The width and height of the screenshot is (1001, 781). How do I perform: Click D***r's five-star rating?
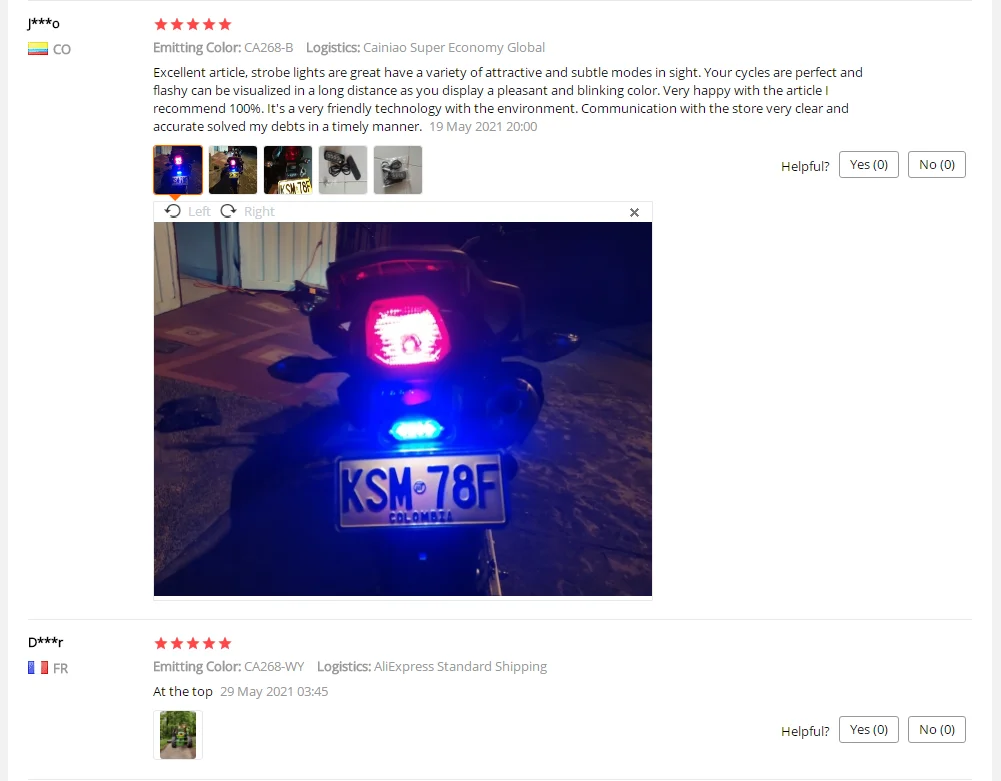(x=193, y=643)
